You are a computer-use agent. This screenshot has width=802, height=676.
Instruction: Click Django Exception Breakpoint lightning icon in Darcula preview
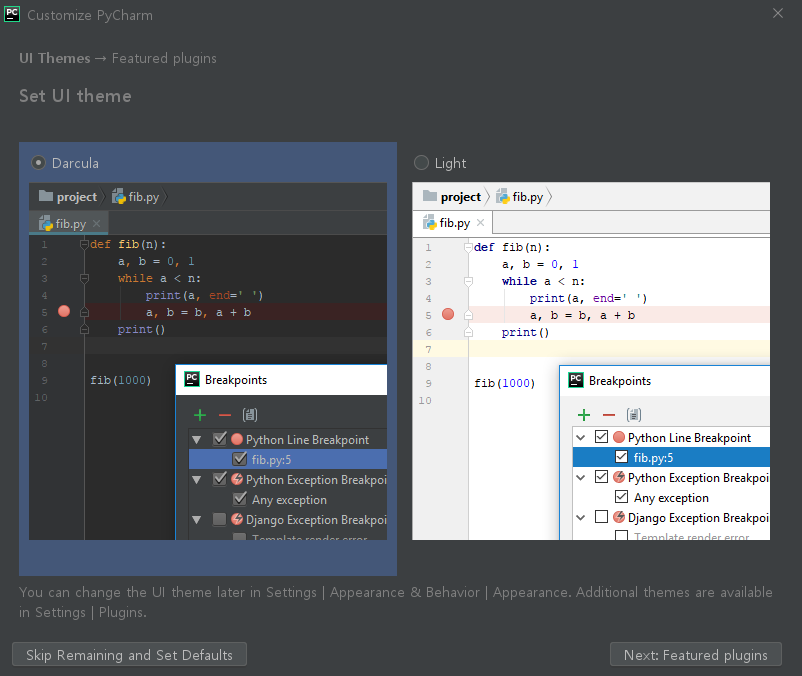pyautogui.click(x=237, y=519)
